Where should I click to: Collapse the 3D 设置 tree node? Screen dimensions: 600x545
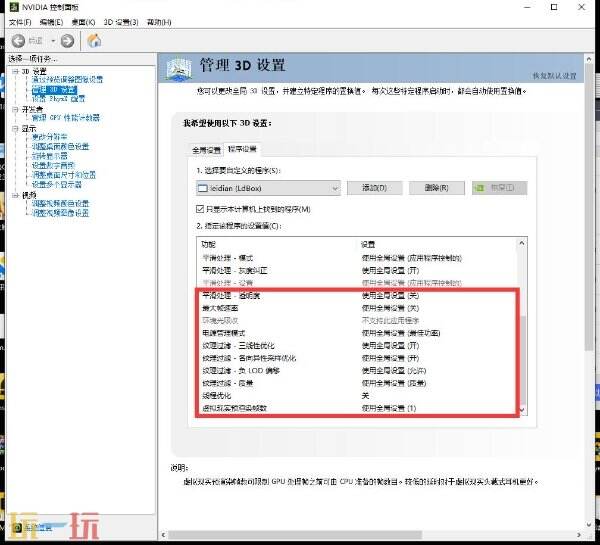coord(15,71)
